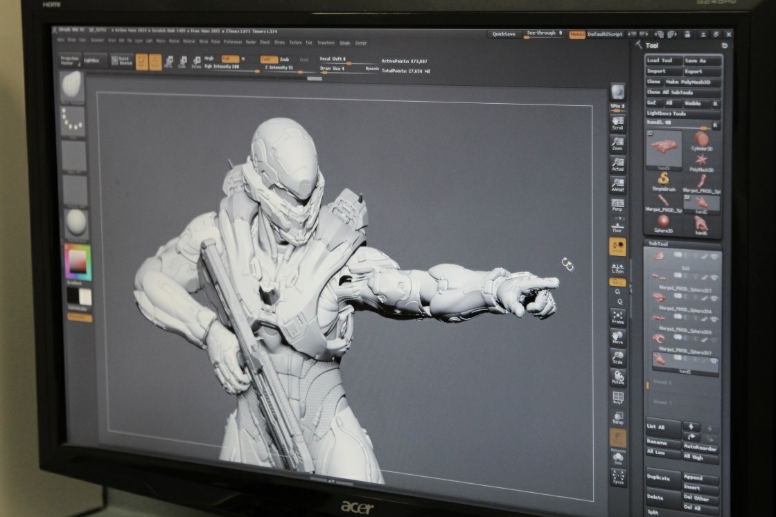Viewport: 776px width, 517px height.
Task: Select the SimpleBrush tool
Action: tap(664, 181)
